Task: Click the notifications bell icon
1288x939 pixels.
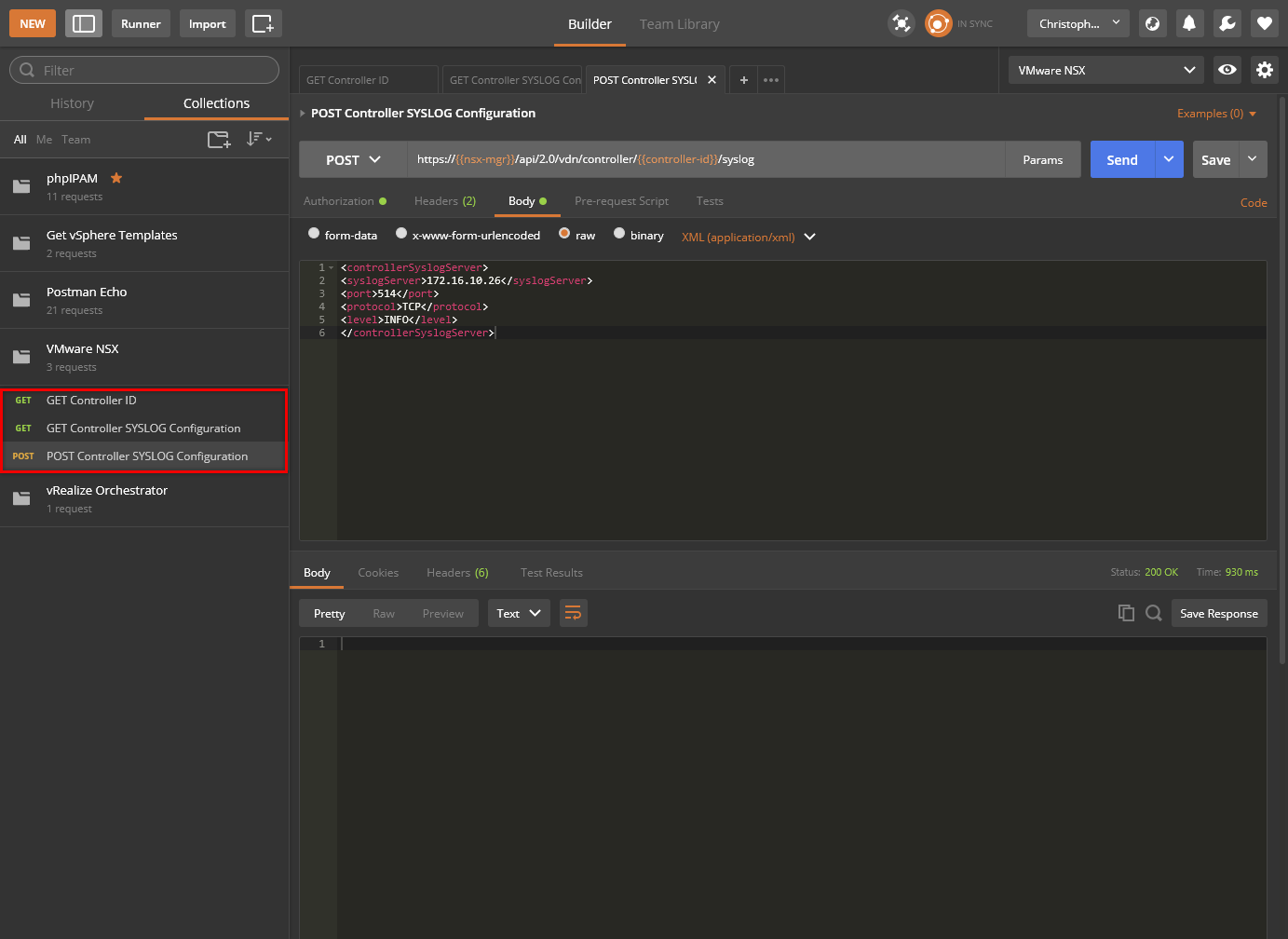Action: tap(1189, 24)
